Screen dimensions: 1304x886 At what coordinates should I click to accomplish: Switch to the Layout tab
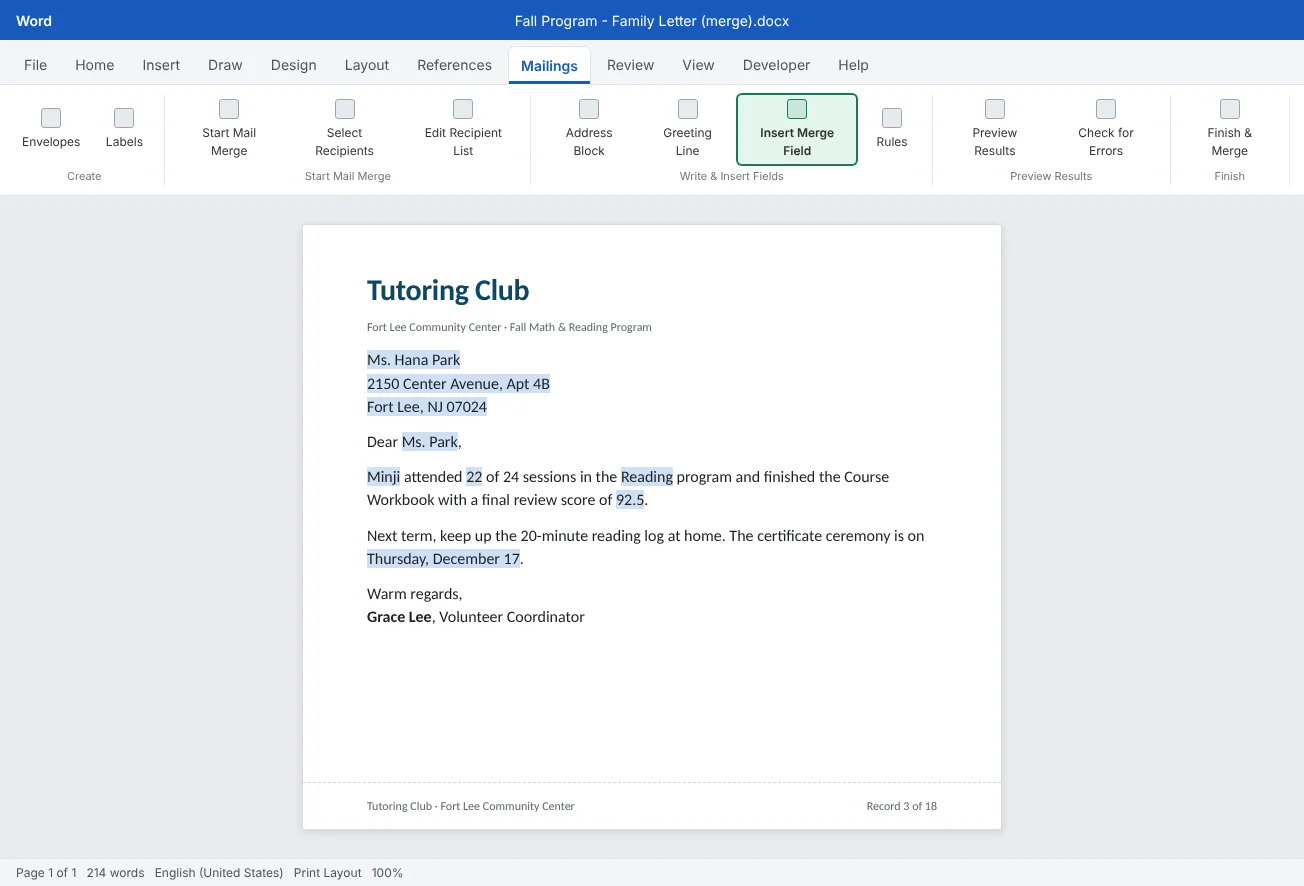pos(367,65)
